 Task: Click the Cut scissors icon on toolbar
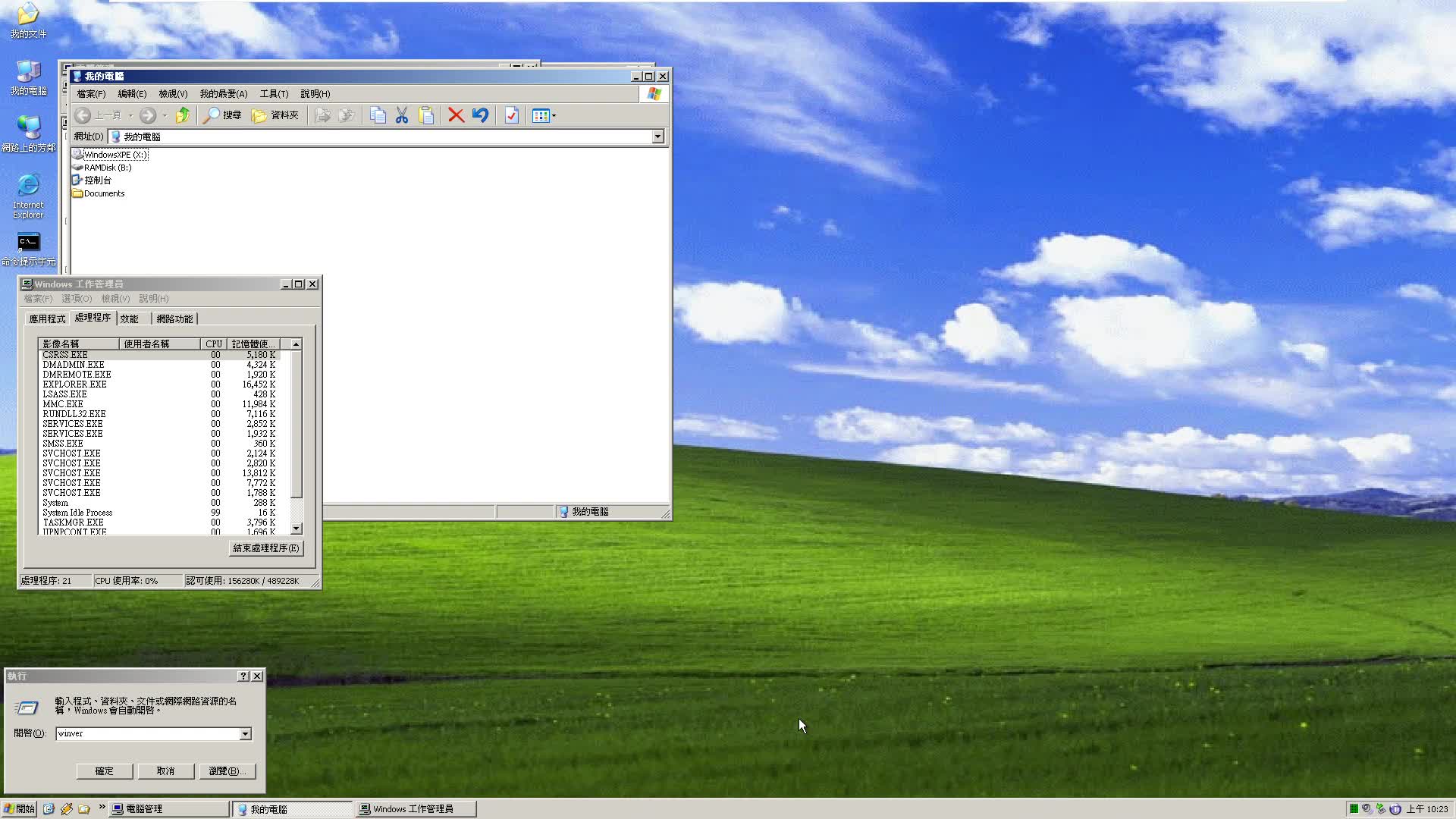point(402,115)
